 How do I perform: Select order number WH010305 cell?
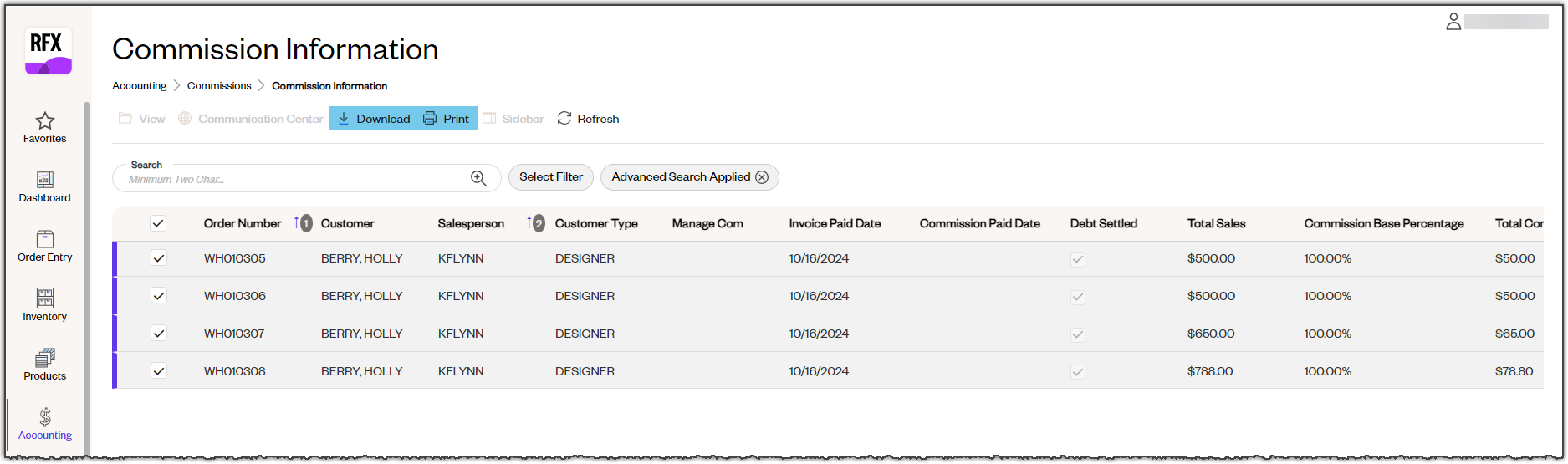coord(235,258)
